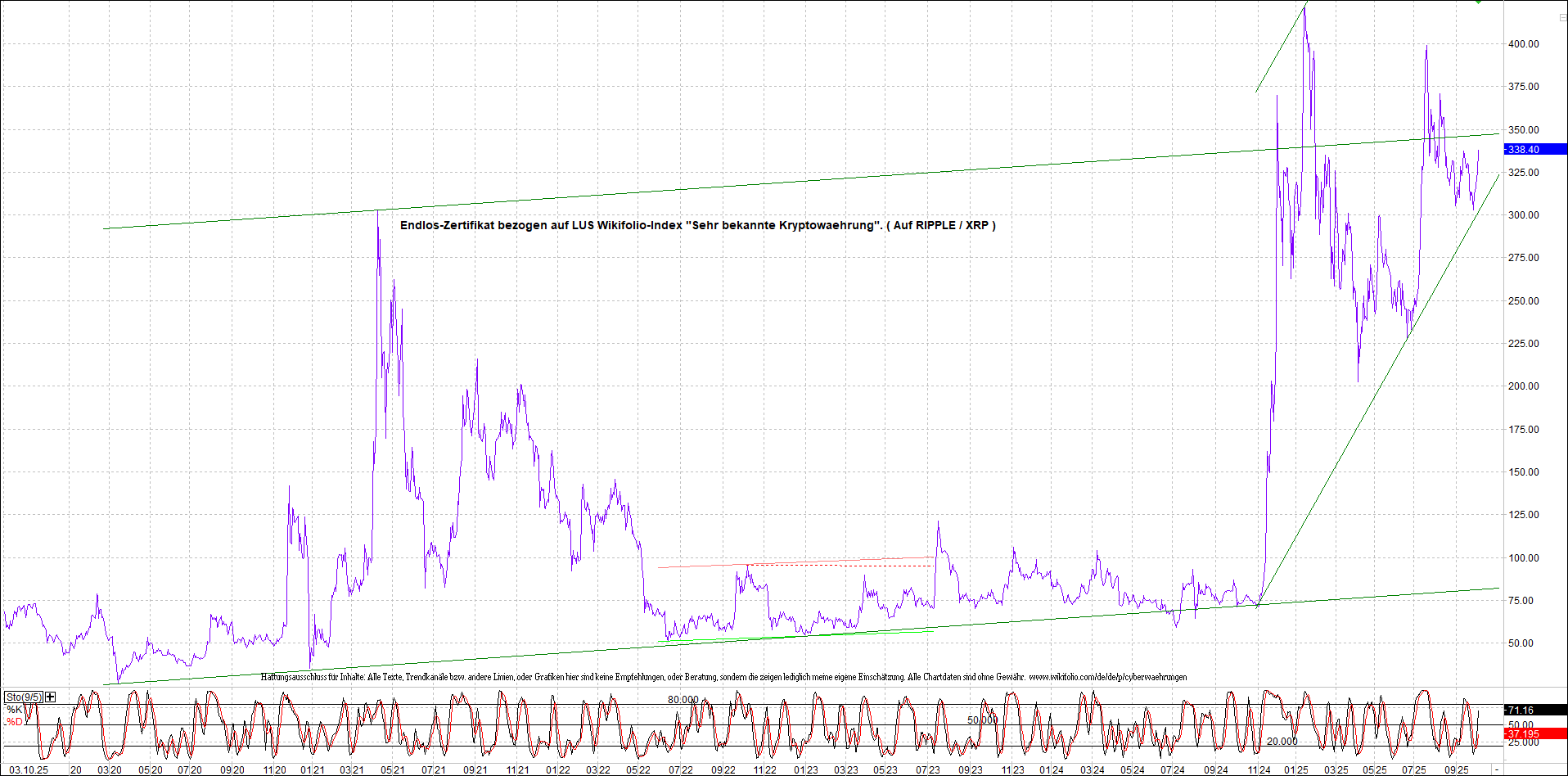The image size is (1568, 776).
Task: Click the 50.000 stochastic level label
Action: tap(983, 720)
